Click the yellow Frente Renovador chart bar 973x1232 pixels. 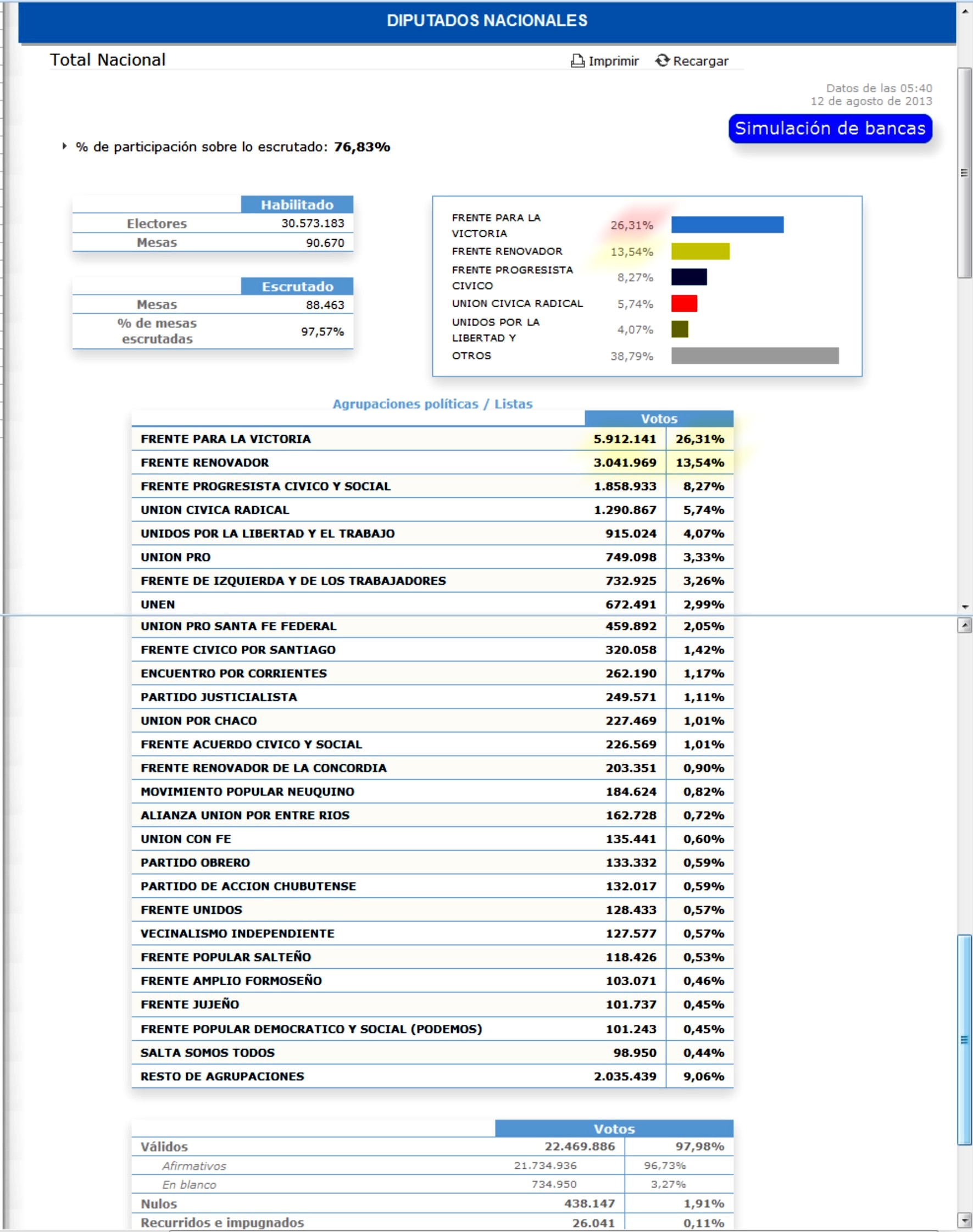click(x=699, y=251)
